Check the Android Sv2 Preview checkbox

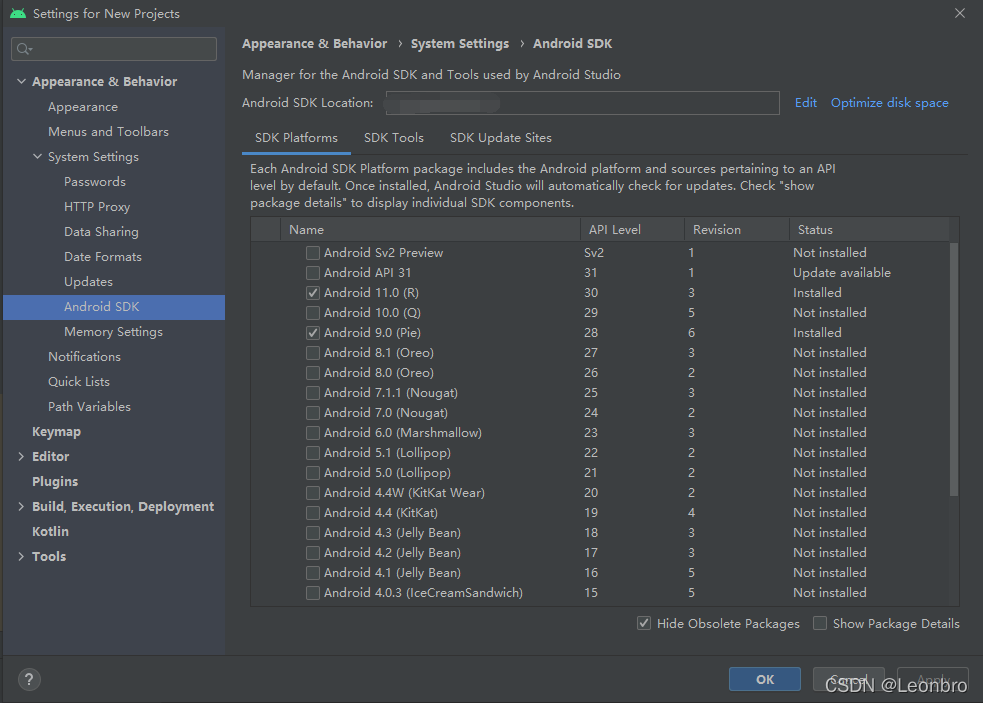(313, 253)
